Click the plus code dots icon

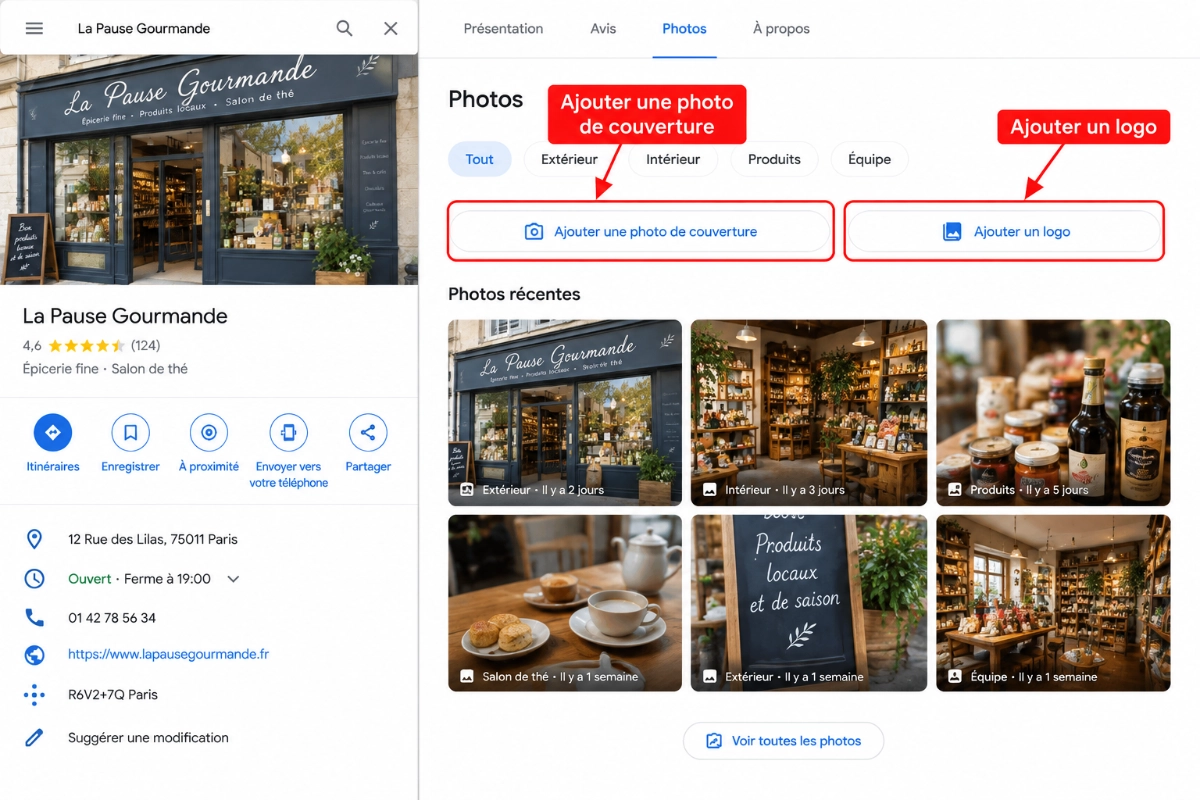pos(34,694)
